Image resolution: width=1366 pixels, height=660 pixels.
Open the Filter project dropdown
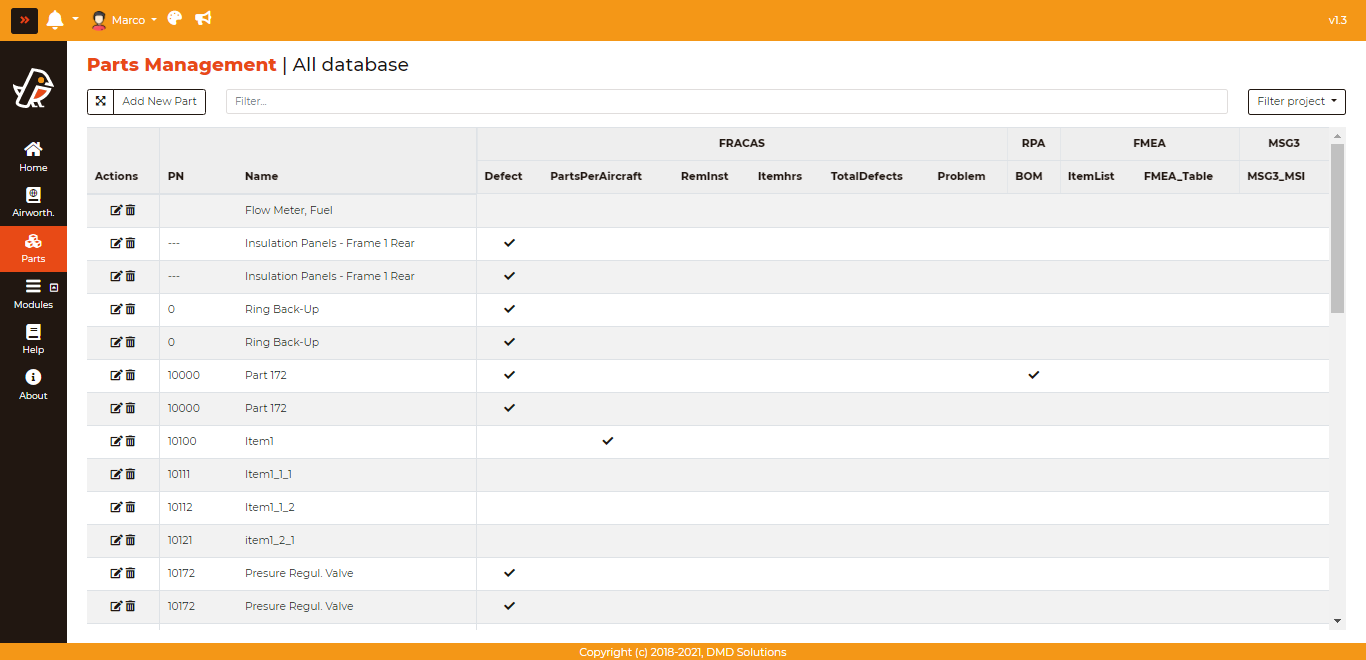tap(1296, 101)
